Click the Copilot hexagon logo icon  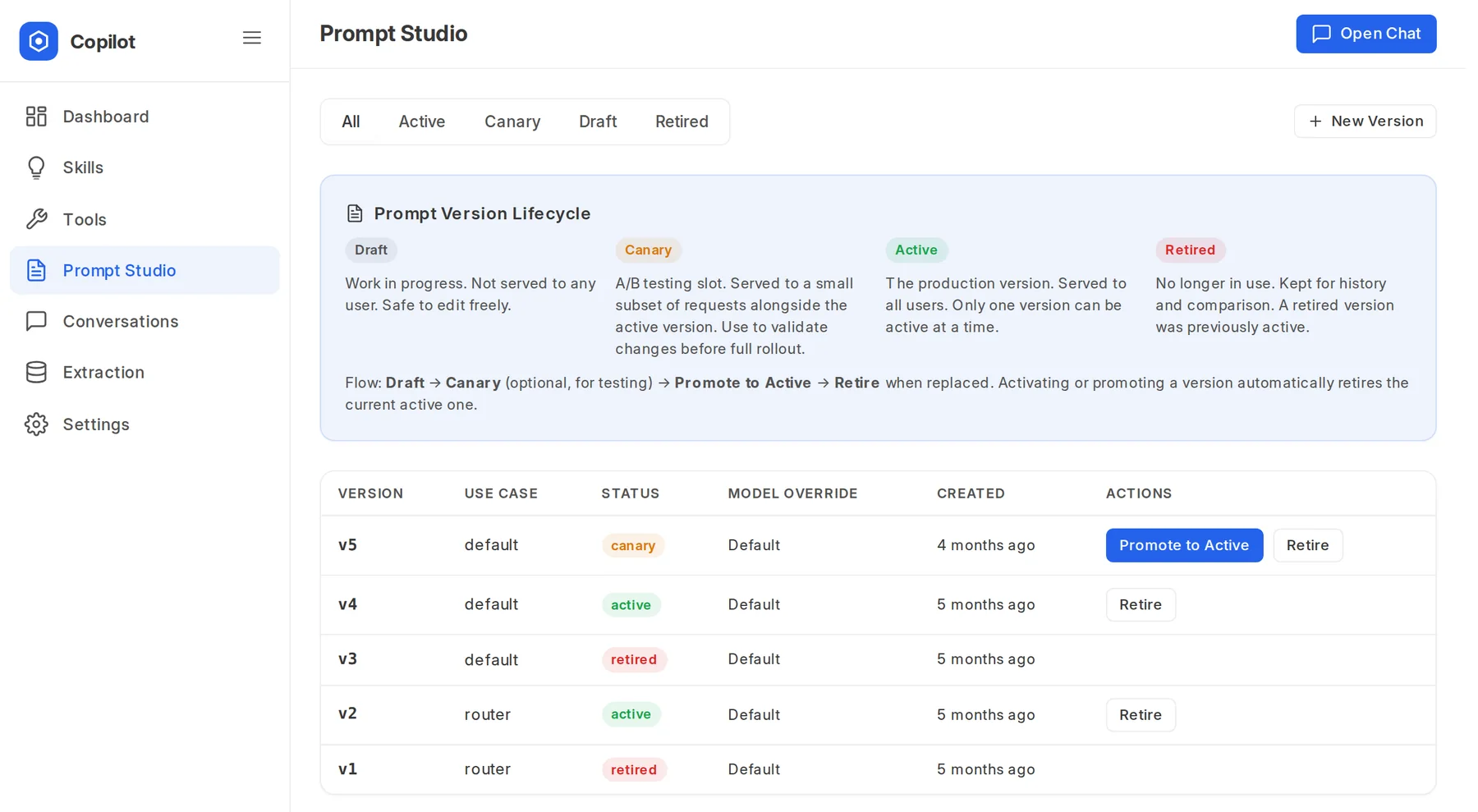point(39,41)
